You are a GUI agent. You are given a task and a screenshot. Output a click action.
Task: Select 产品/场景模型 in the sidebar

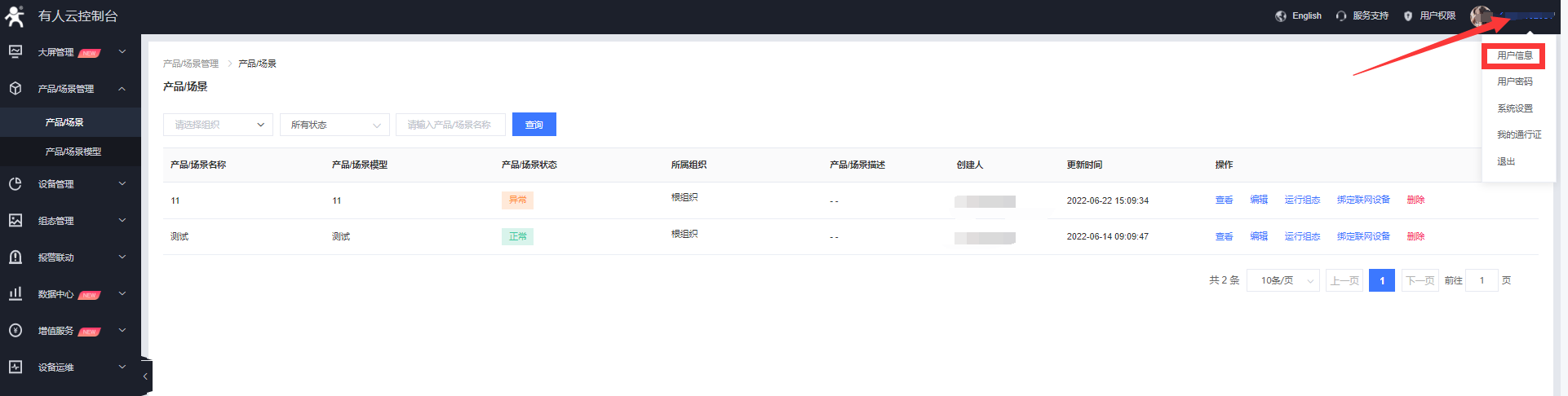(73, 152)
